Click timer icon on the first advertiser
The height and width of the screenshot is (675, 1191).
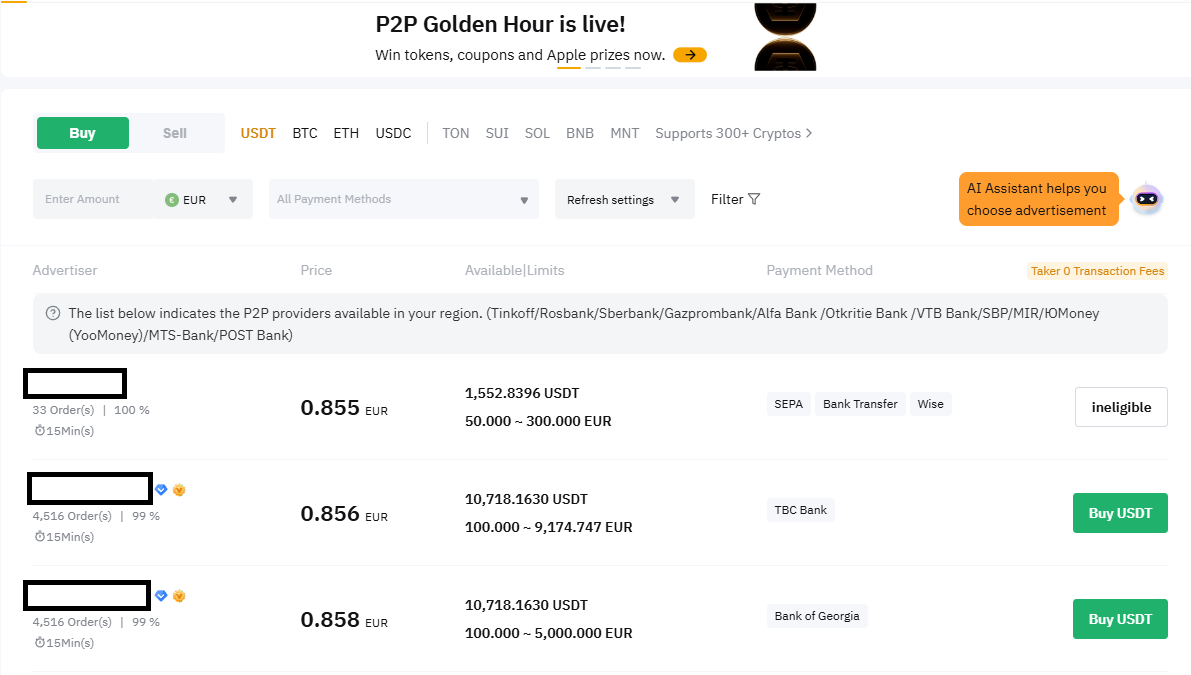point(39,431)
